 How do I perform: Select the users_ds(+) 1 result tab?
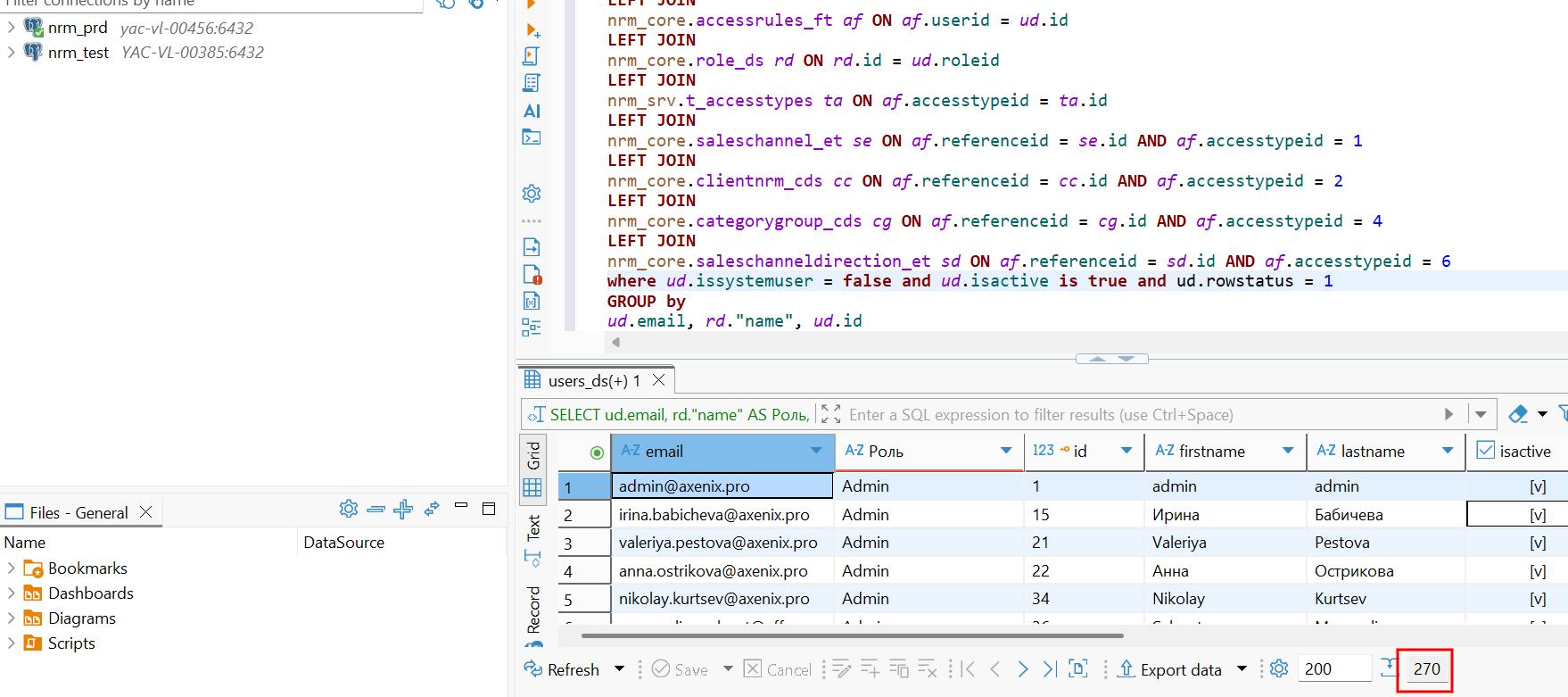tap(593, 381)
